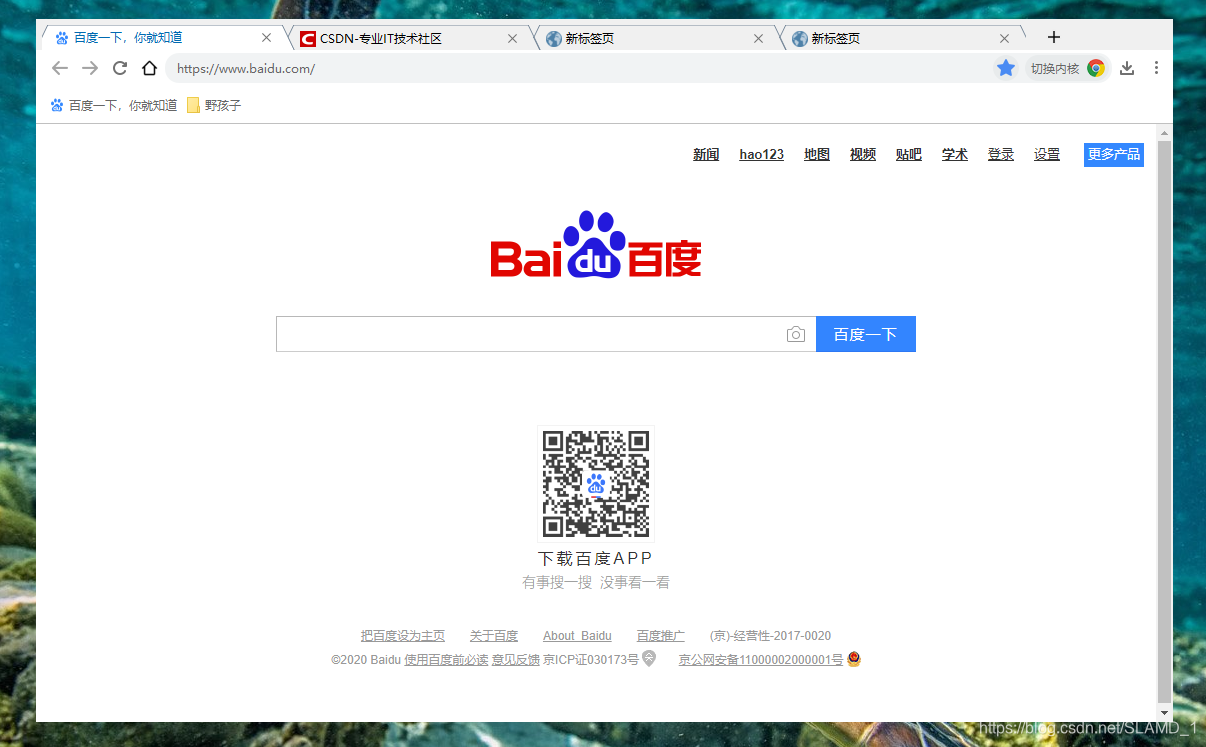Open the 野孩子 bookmark folder
Image resolution: width=1206 pixels, height=747 pixels.
(214, 105)
